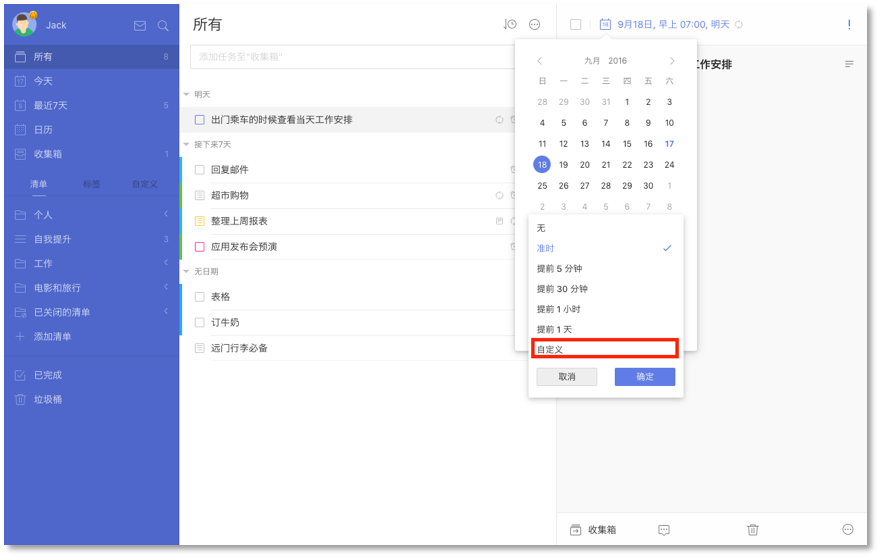Click the priority exclamation mark icon

tap(849, 25)
